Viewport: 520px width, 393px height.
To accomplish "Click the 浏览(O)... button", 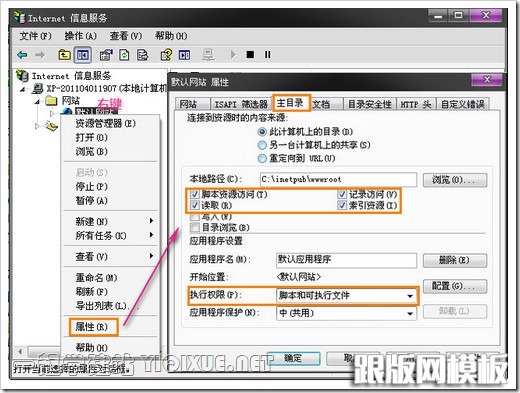I will (x=455, y=180).
